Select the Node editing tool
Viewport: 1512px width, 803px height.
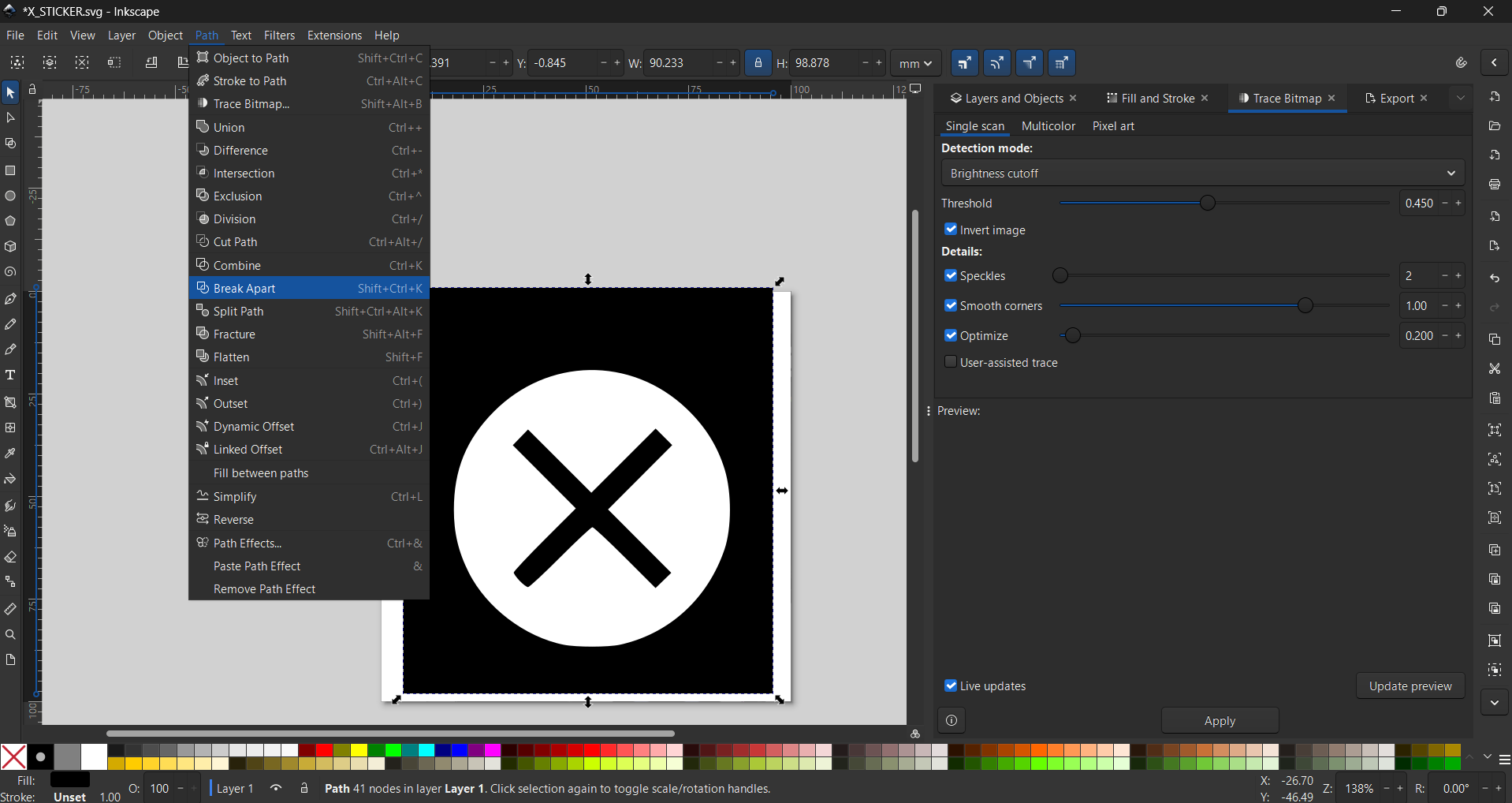click(x=10, y=118)
